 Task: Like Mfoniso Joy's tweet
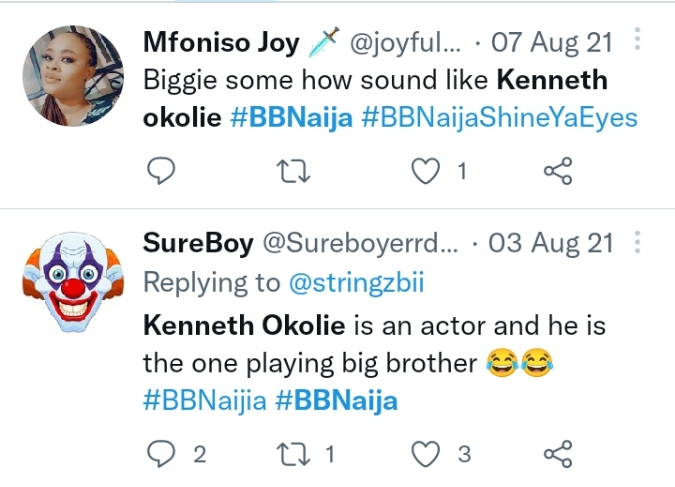tap(427, 171)
